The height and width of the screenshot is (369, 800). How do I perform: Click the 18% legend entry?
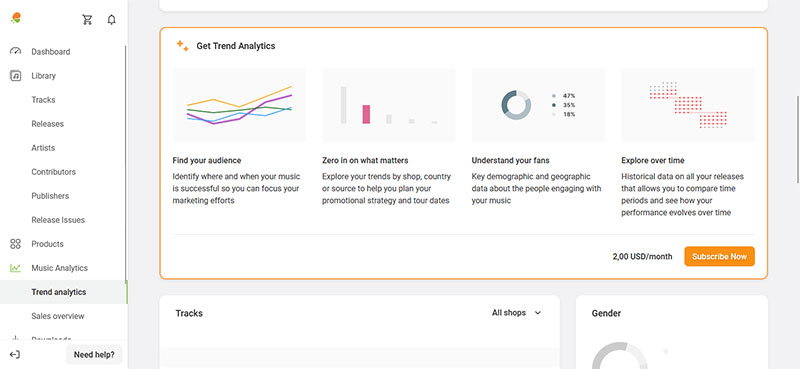pos(564,114)
